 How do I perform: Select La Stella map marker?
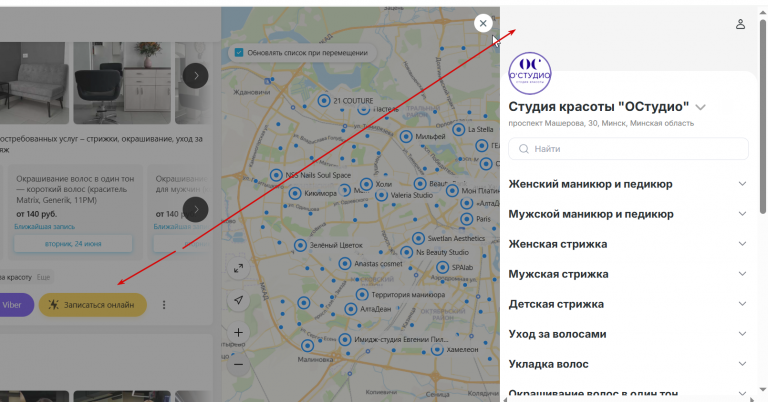458,129
